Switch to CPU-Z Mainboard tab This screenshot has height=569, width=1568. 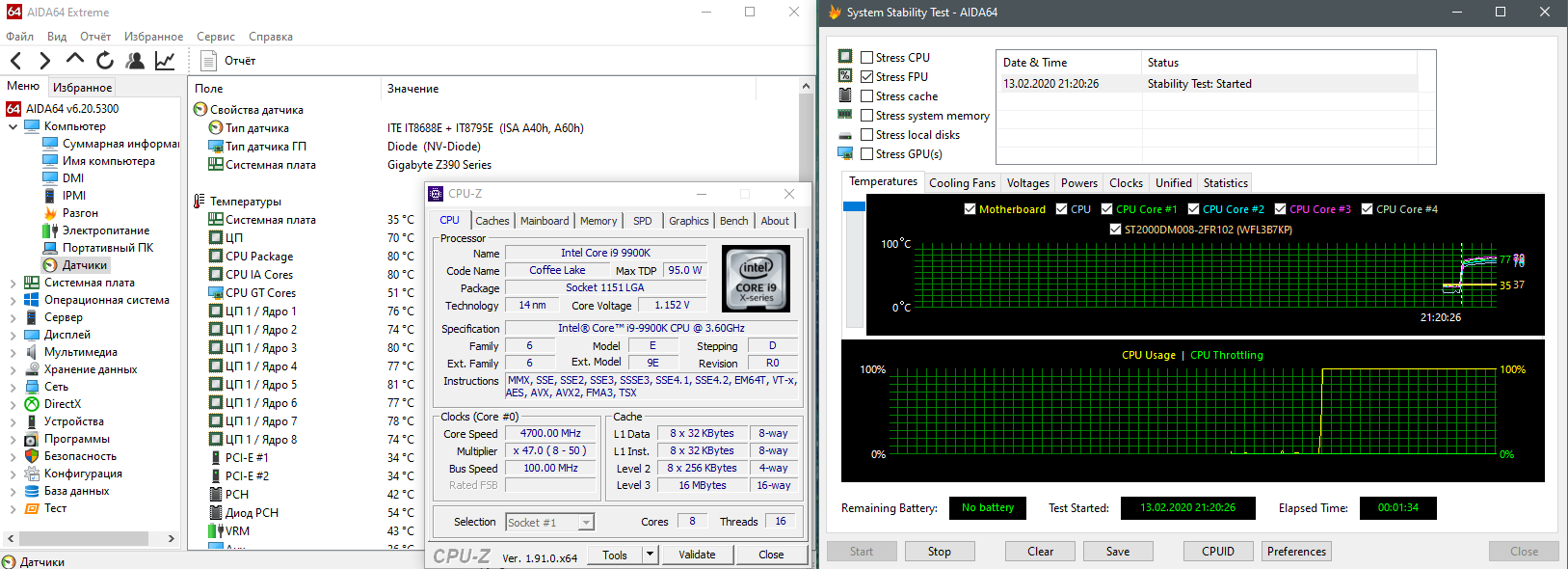coord(545,221)
